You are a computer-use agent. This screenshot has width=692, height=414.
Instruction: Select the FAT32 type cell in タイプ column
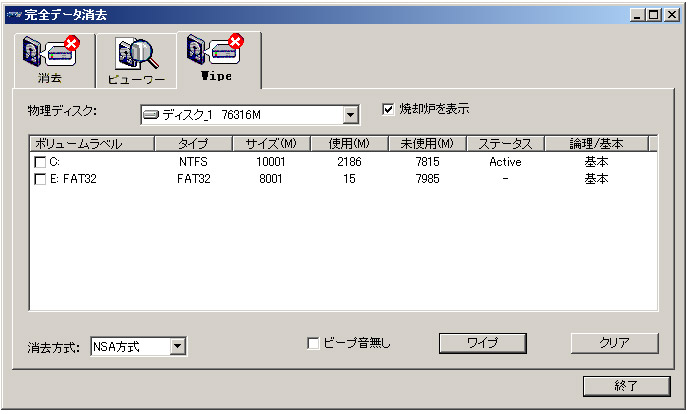pyautogui.click(x=194, y=179)
